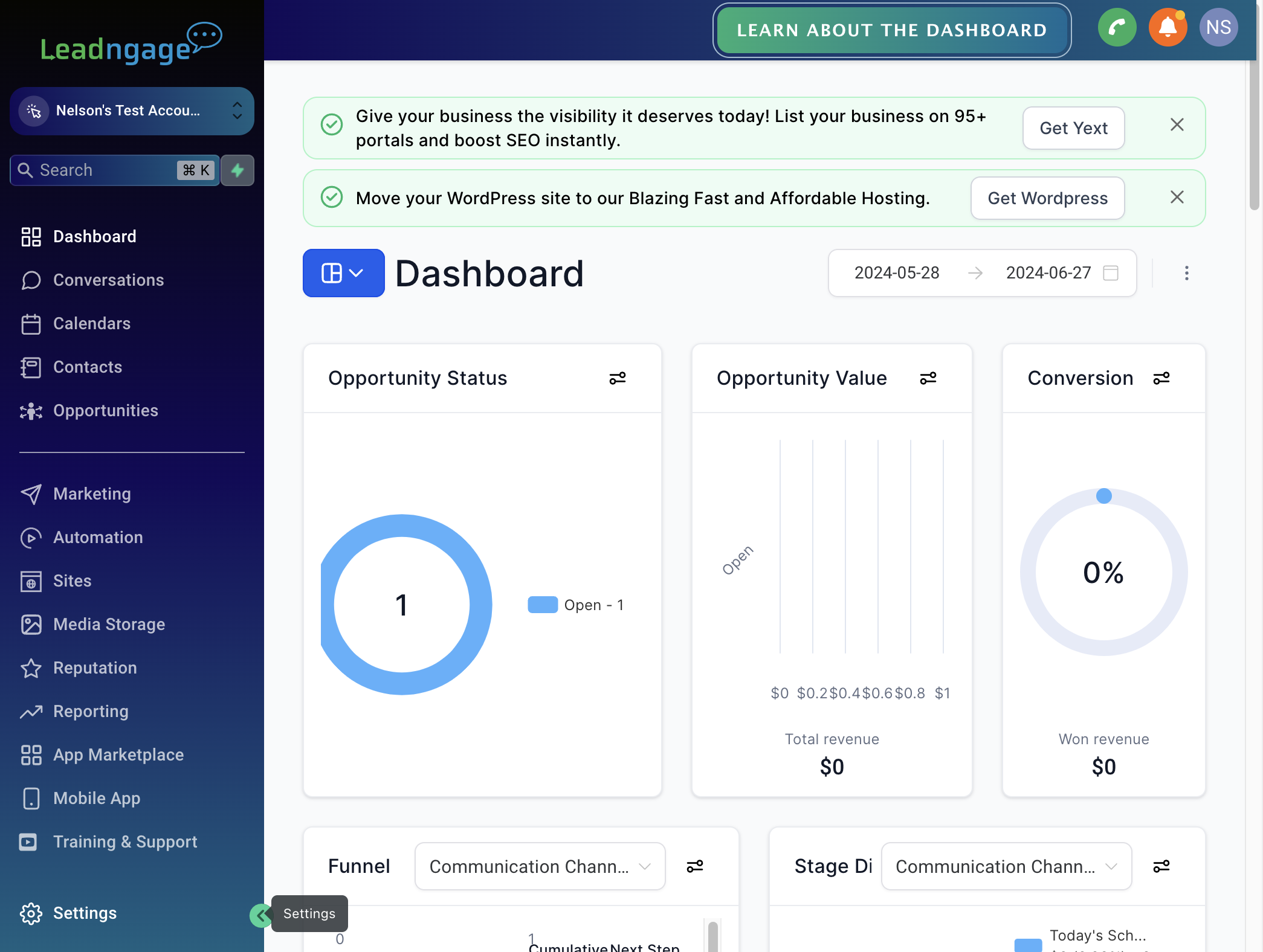Click the Get Yext button
The width and height of the screenshot is (1263, 952).
[1073, 128]
